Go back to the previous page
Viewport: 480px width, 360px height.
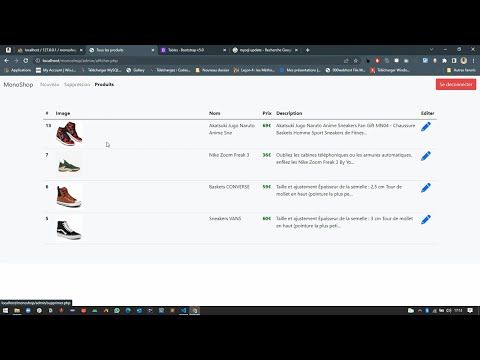pyautogui.click(x=7, y=61)
